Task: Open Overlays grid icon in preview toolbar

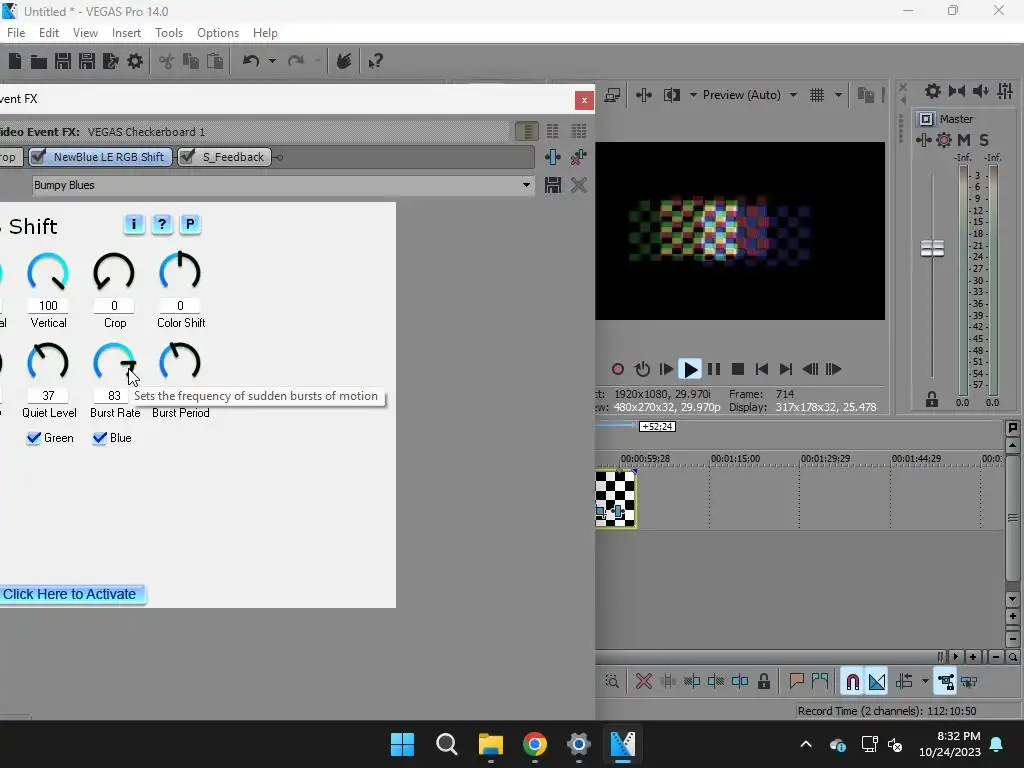Action: tap(816, 95)
